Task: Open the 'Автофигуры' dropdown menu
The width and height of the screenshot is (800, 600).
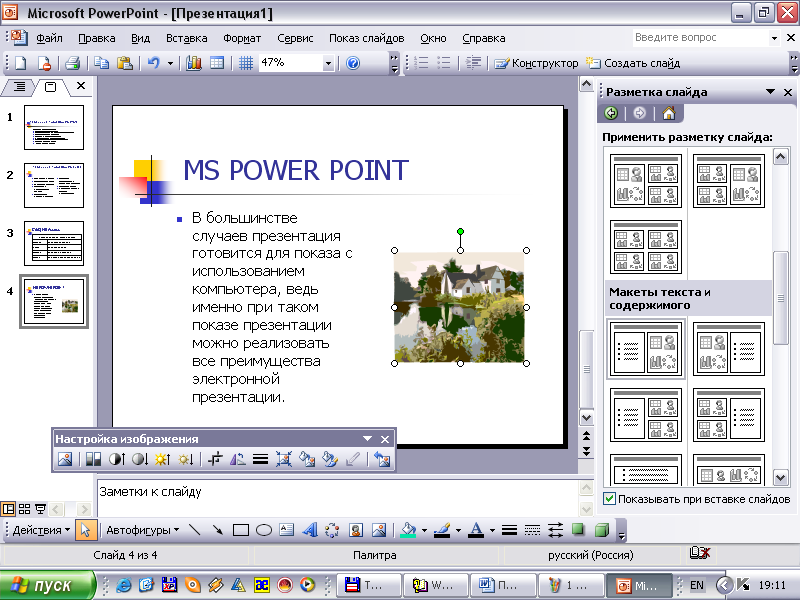Action: [x=143, y=530]
